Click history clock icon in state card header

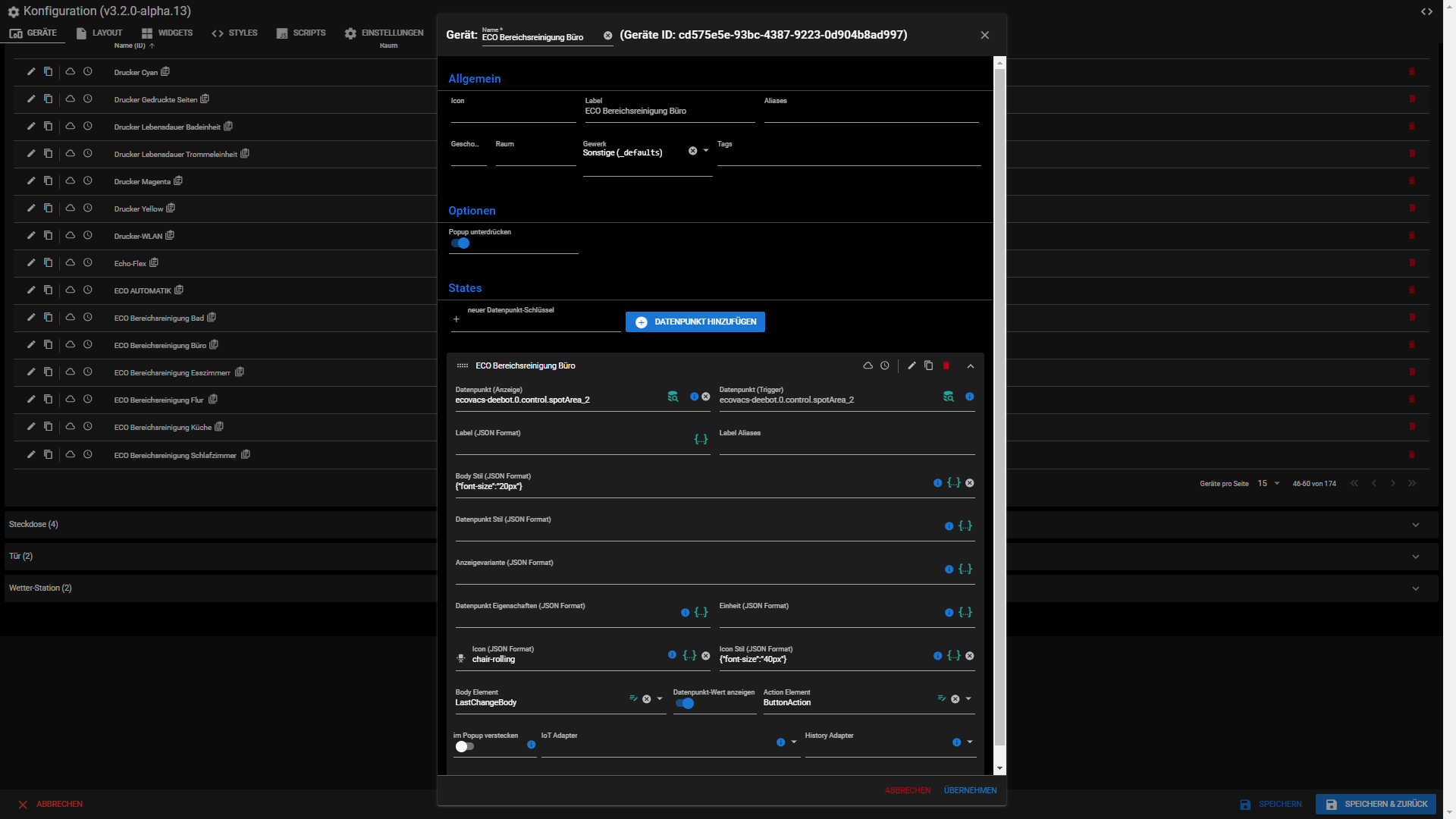(x=884, y=366)
